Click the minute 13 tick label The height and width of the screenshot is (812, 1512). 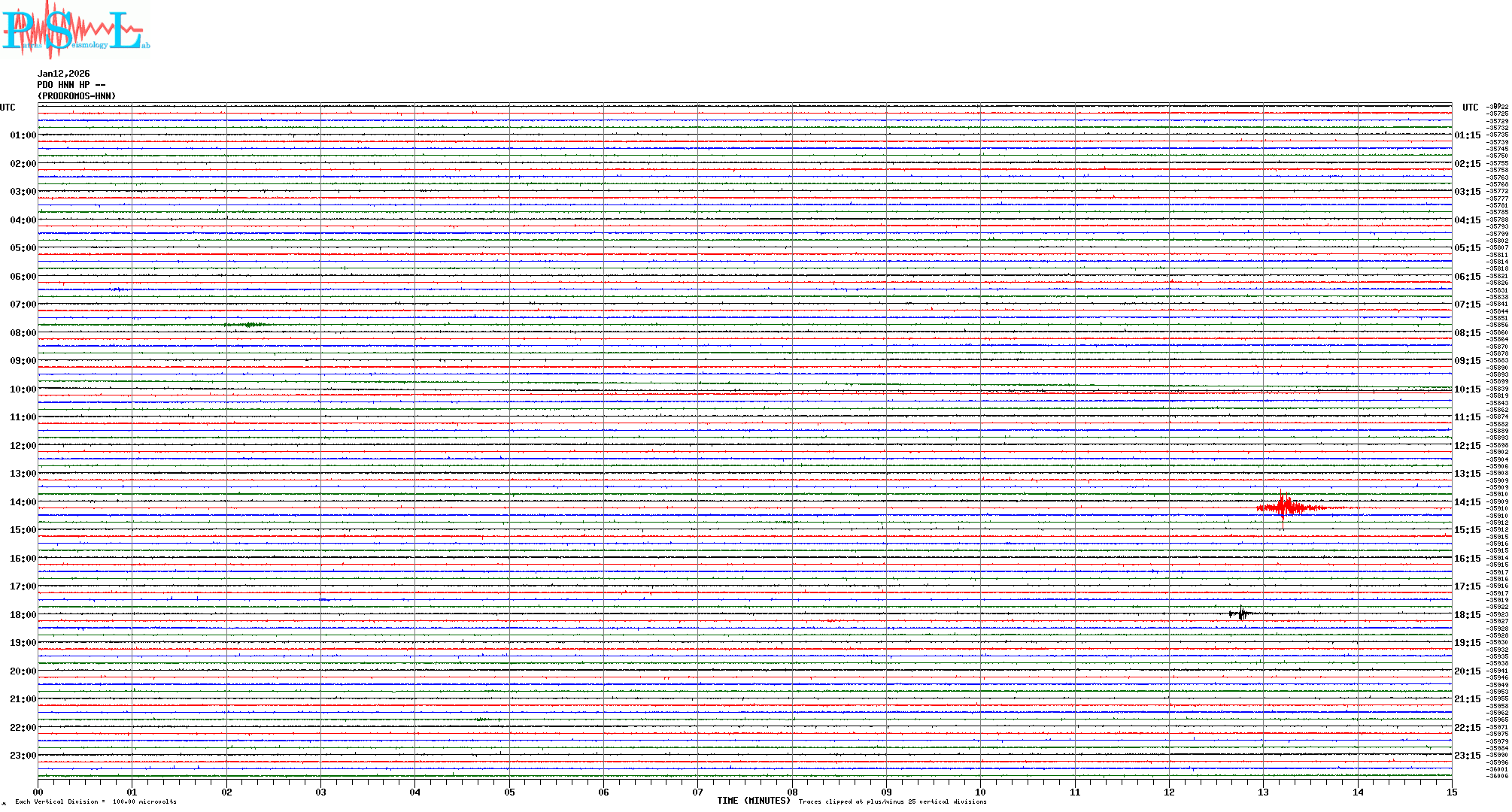click(x=1263, y=792)
